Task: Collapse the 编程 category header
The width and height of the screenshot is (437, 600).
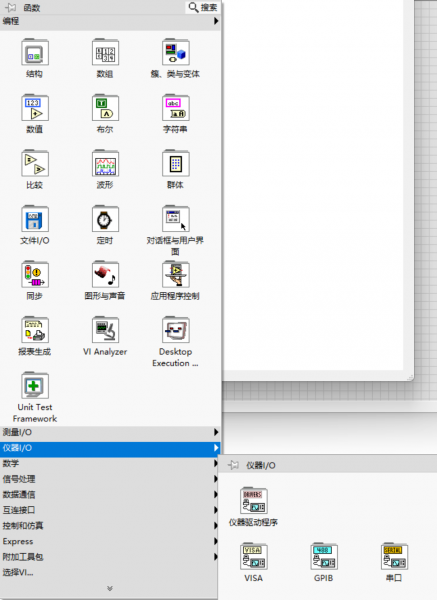Action: point(110,21)
